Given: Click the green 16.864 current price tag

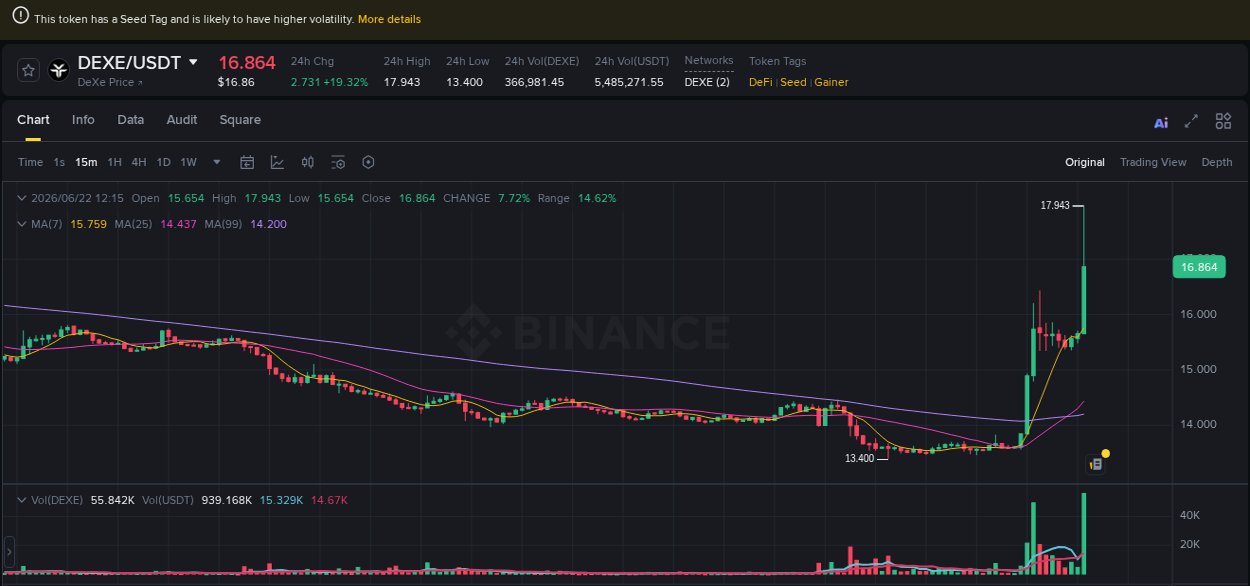Looking at the screenshot, I should pyautogui.click(x=1199, y=267).
